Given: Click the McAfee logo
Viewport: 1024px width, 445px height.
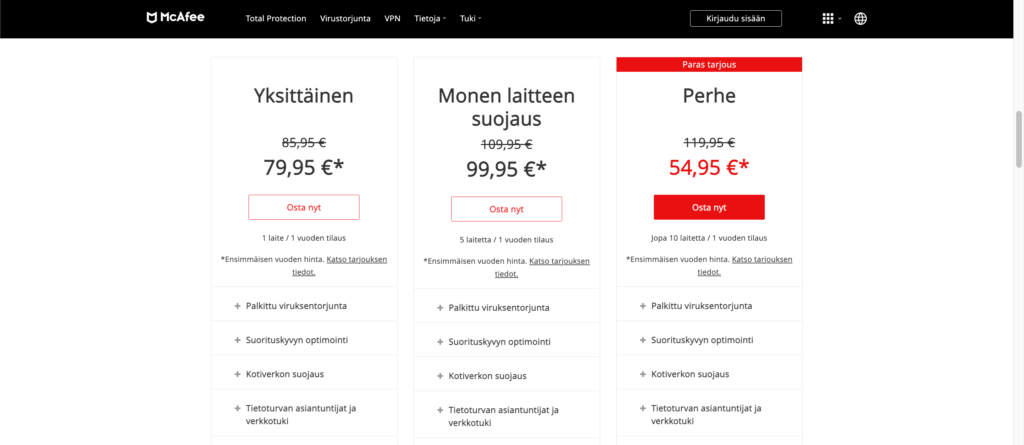Looking at the screenshot, I should pyautogui.click(x=175, y=18).
